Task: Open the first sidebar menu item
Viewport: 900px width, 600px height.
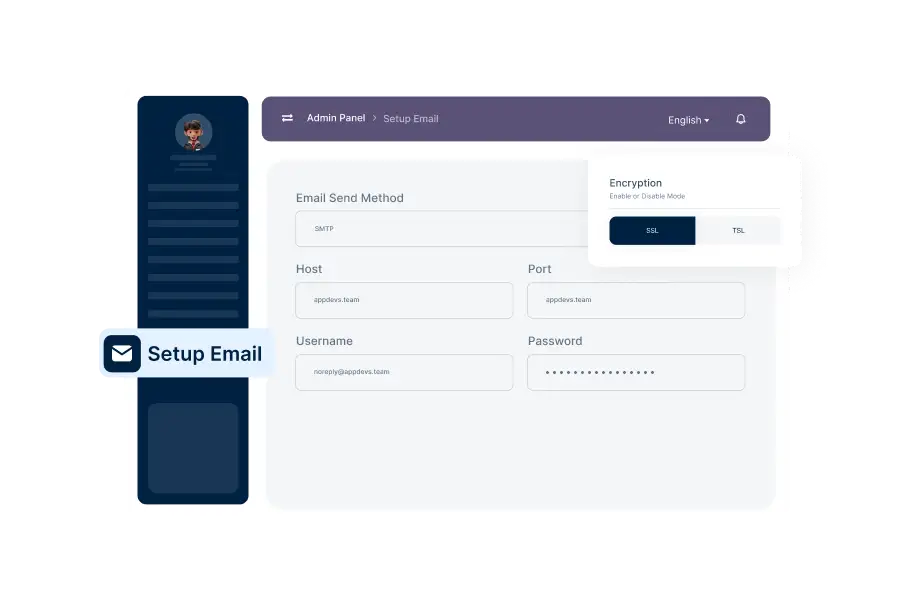Action: (193, 187)
